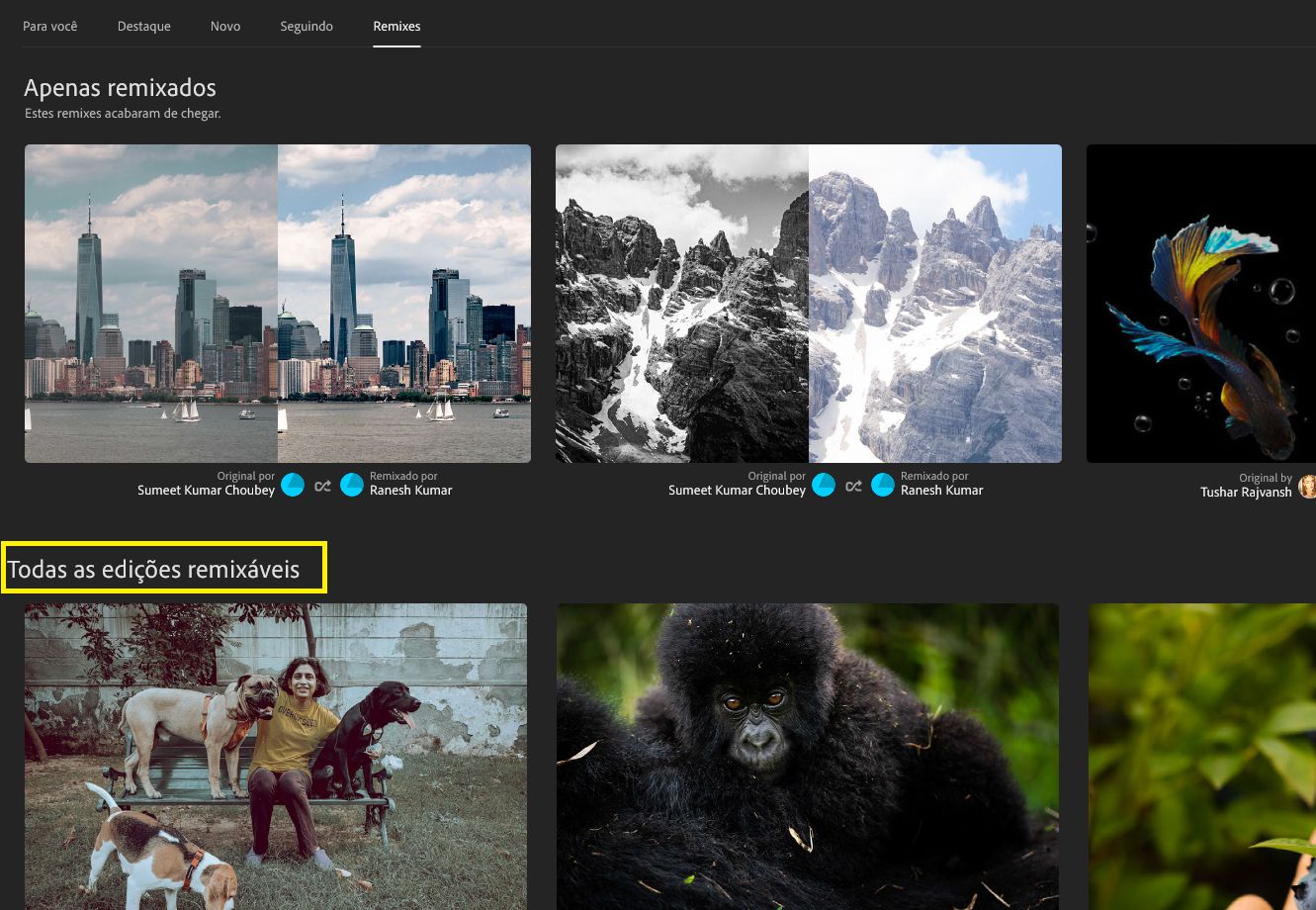Click remix shuffle icon under skyline card
This screenshot has width=1316, height=910.
point(322,486)
